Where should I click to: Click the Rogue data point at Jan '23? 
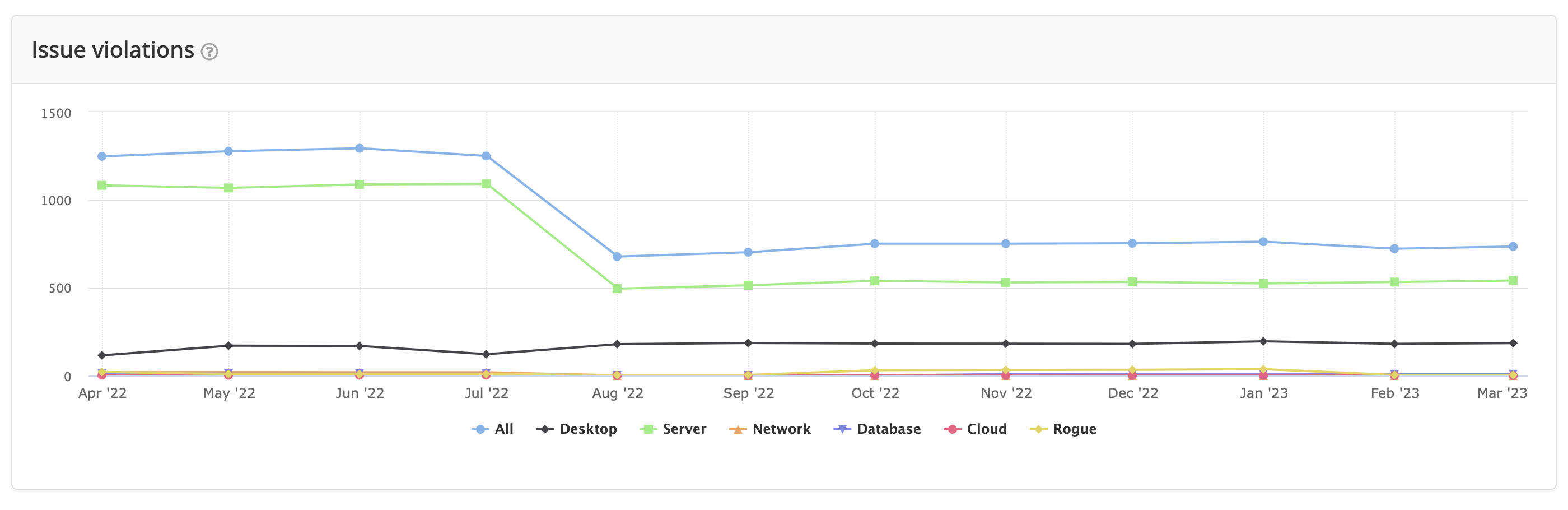click(1263, 369)
